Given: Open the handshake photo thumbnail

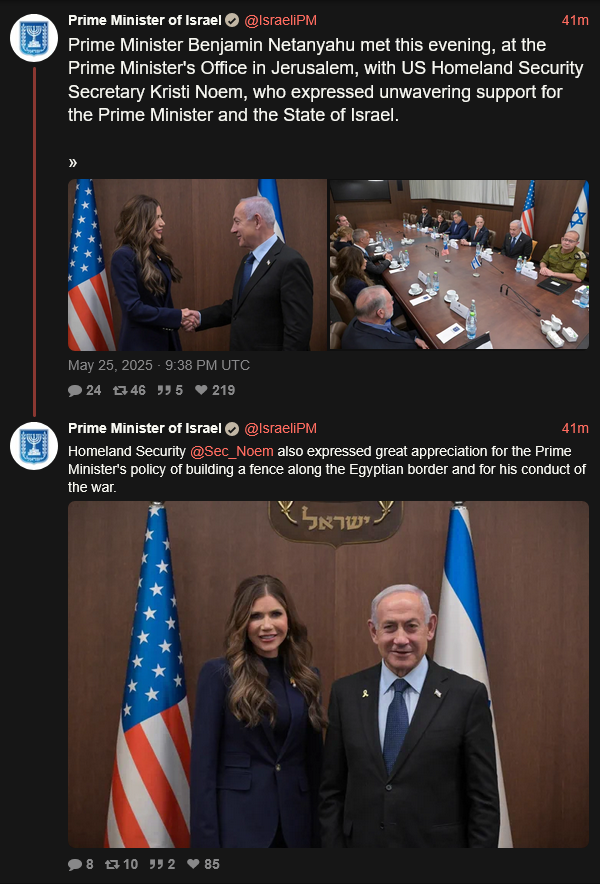Looking at the screenshot, I should tap(197, 265).
